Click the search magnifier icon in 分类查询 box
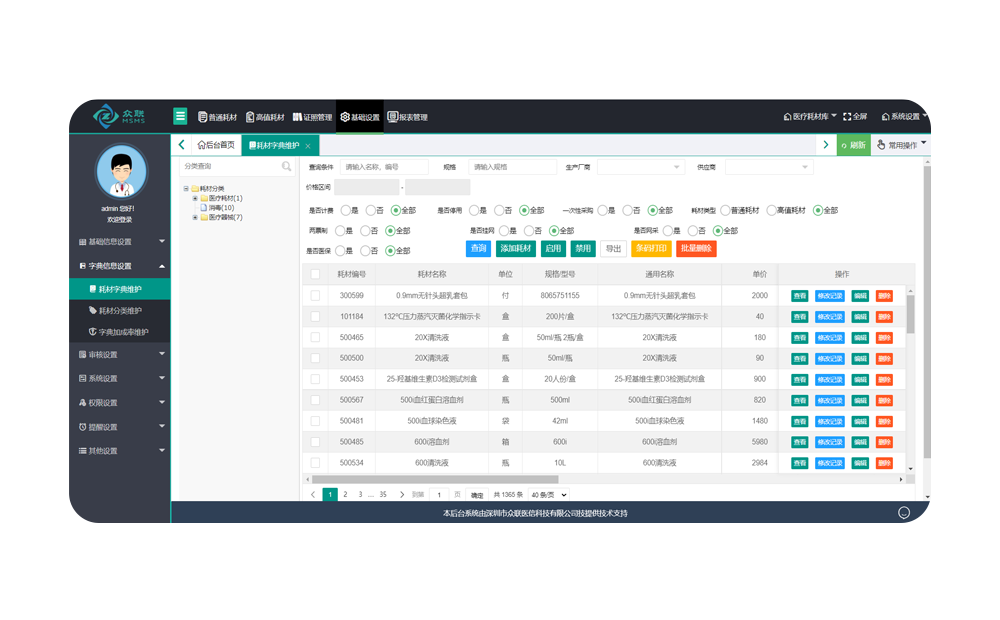 point(287,167)
